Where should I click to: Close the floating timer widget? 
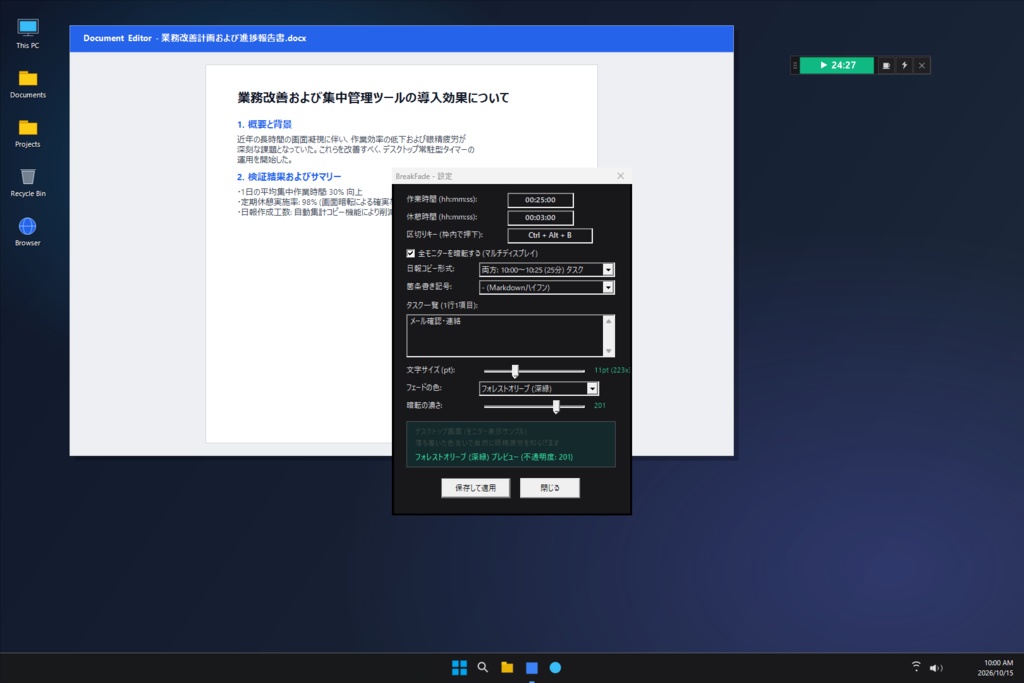tap(921, 65)
